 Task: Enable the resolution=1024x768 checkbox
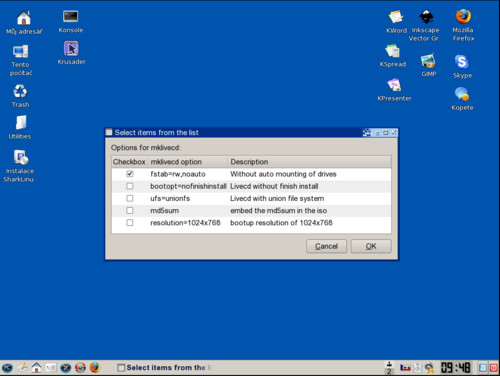tap(130, 222)
